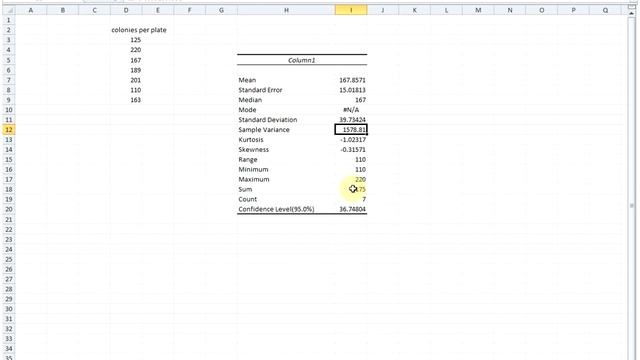Select the value 39.73424

(351, 120)
